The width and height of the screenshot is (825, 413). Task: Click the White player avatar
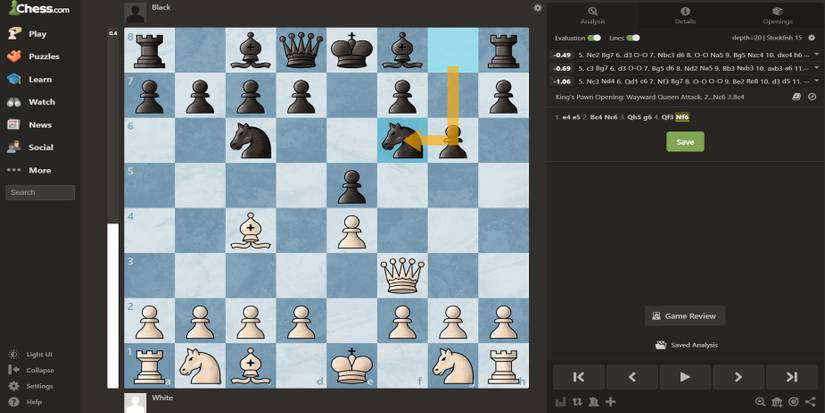(135, 403)
